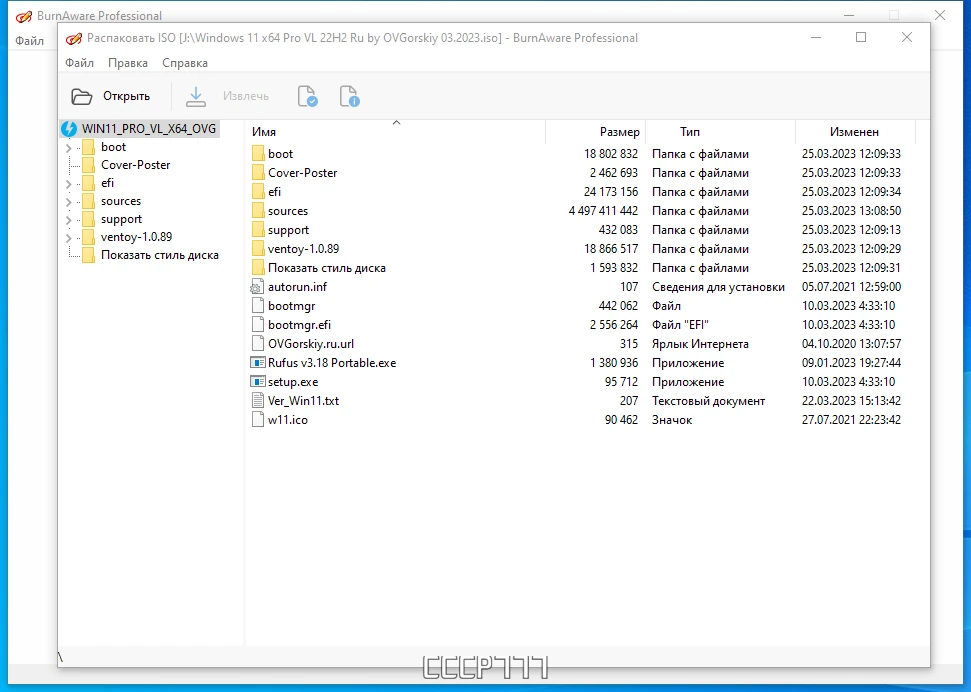Click the sources folder icon in file list
Viewport: 971px width, 692px height.
click(258, 211)
